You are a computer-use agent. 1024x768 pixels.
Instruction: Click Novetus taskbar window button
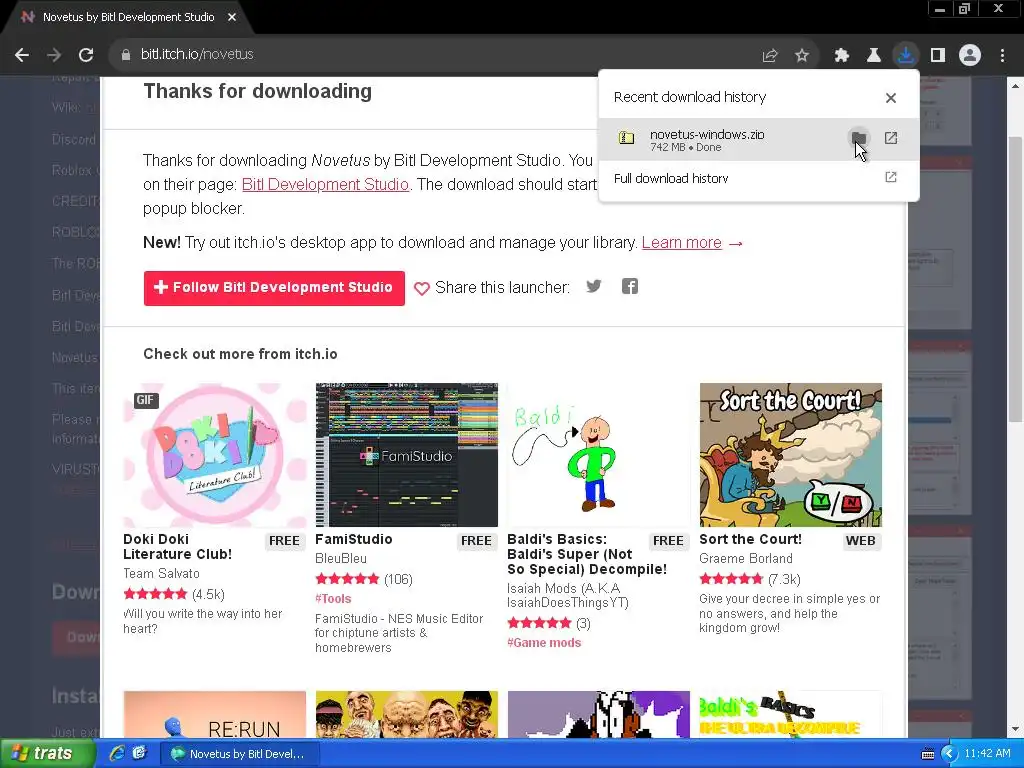pyautogui.click(x=238, y=754)
